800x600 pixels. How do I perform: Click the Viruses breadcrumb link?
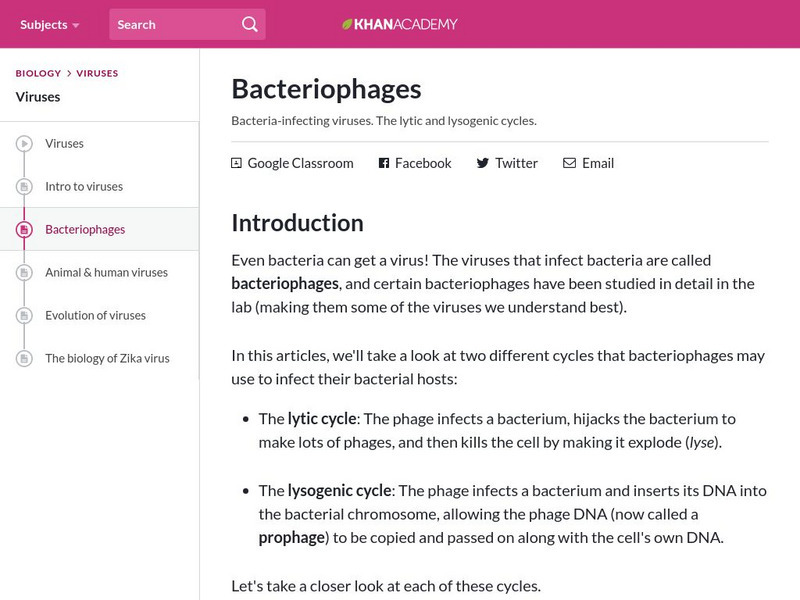pyautogui.click(x=97, y=73)
